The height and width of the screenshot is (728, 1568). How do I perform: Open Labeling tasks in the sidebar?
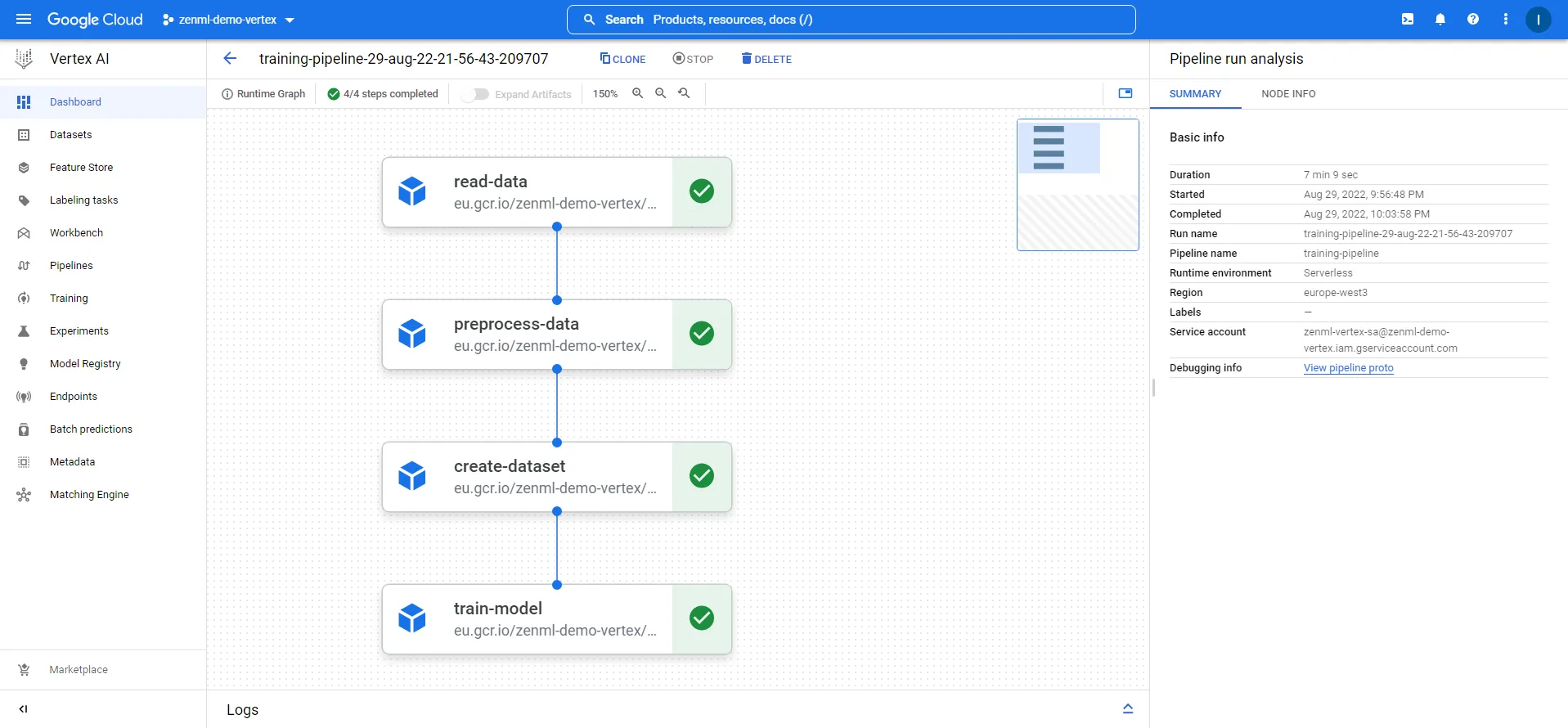[x=103, y=200]
